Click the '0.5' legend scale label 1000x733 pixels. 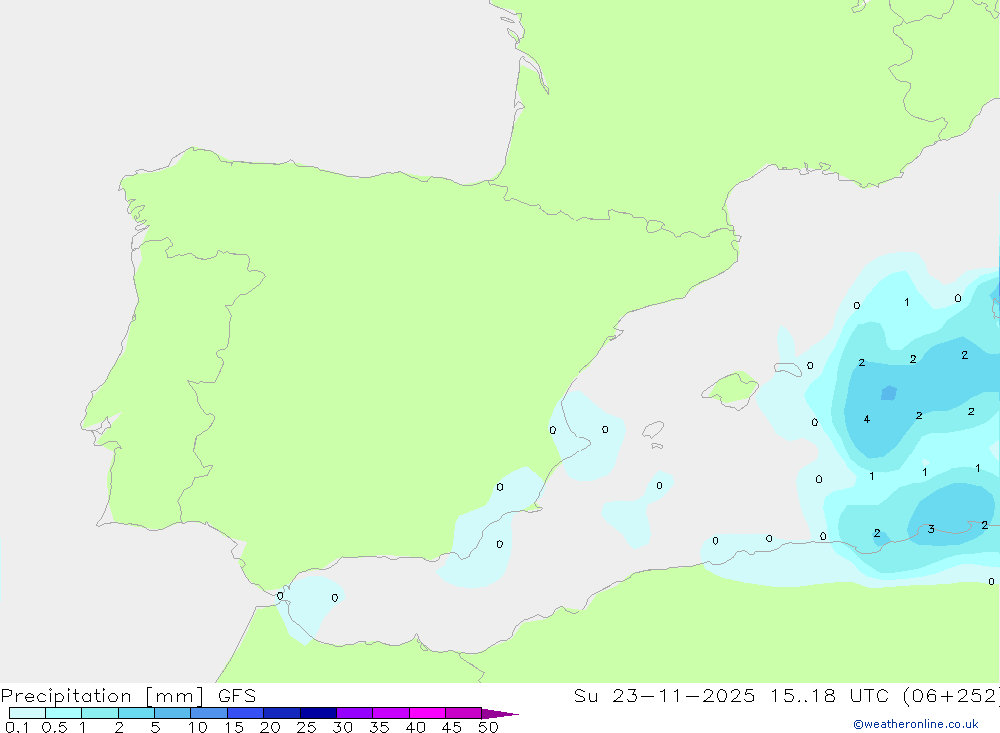tap(54, 727)
